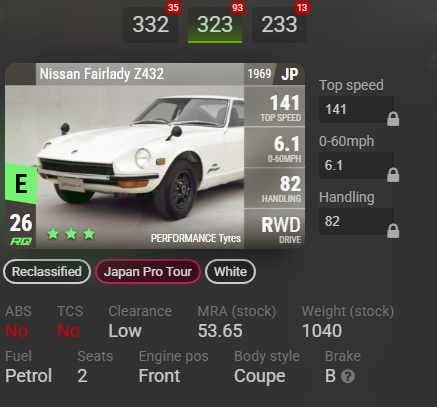Click the Reclassified tag
This screenshot has height=407, width=437.
click(47, 272)
